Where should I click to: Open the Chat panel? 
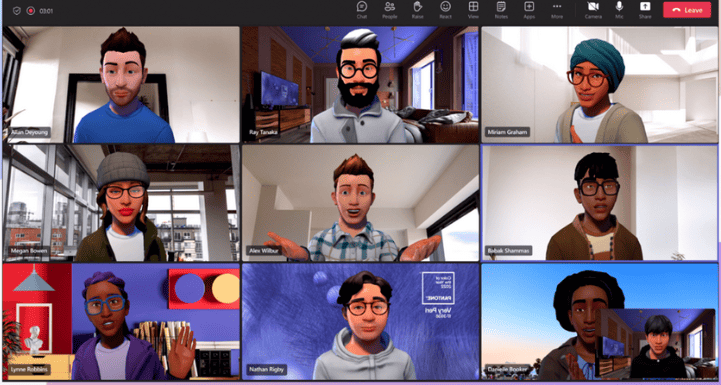click(362, 10)
